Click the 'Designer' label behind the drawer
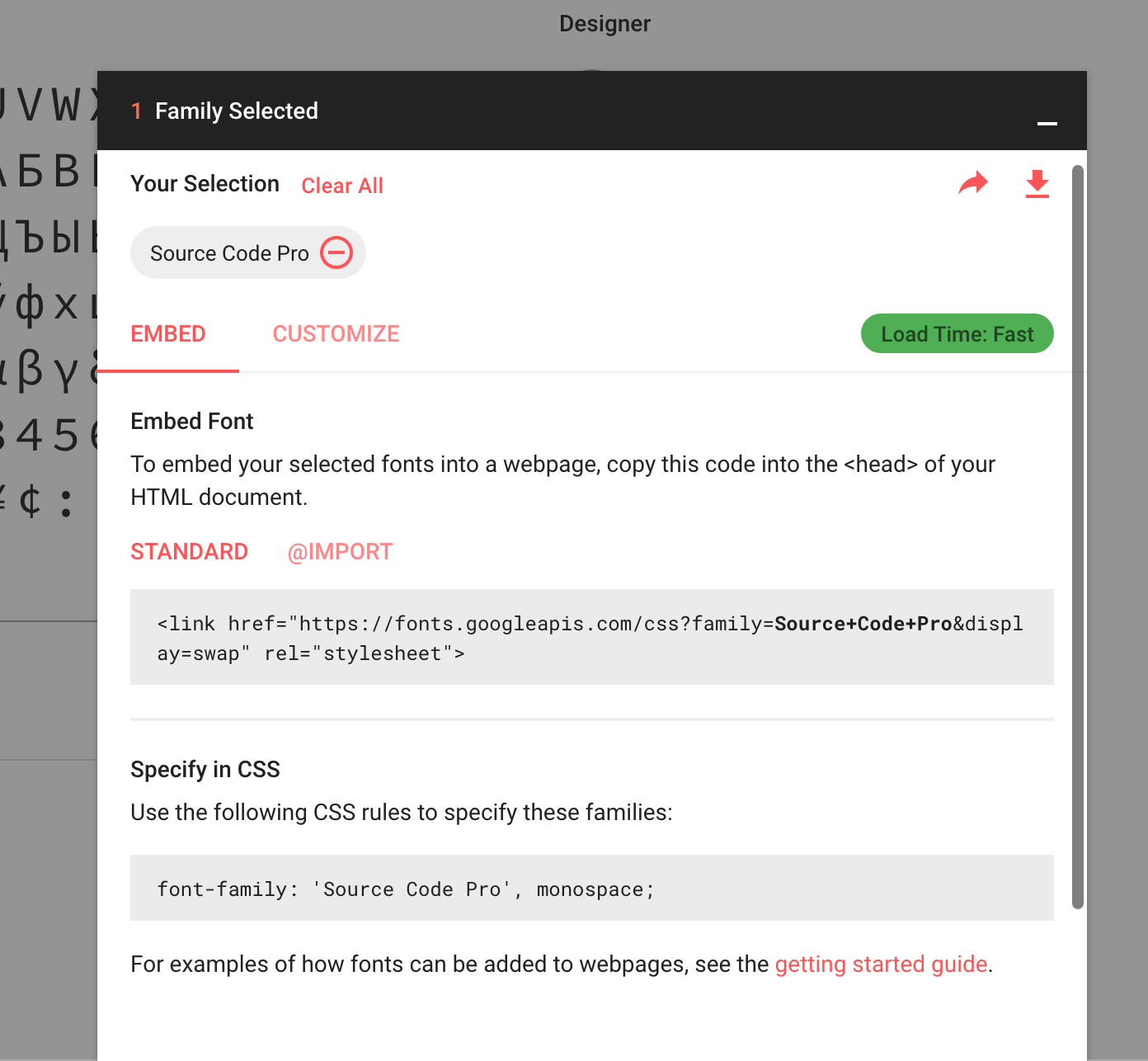This screenshot has width=1148, height=1061. click(605, 24)
